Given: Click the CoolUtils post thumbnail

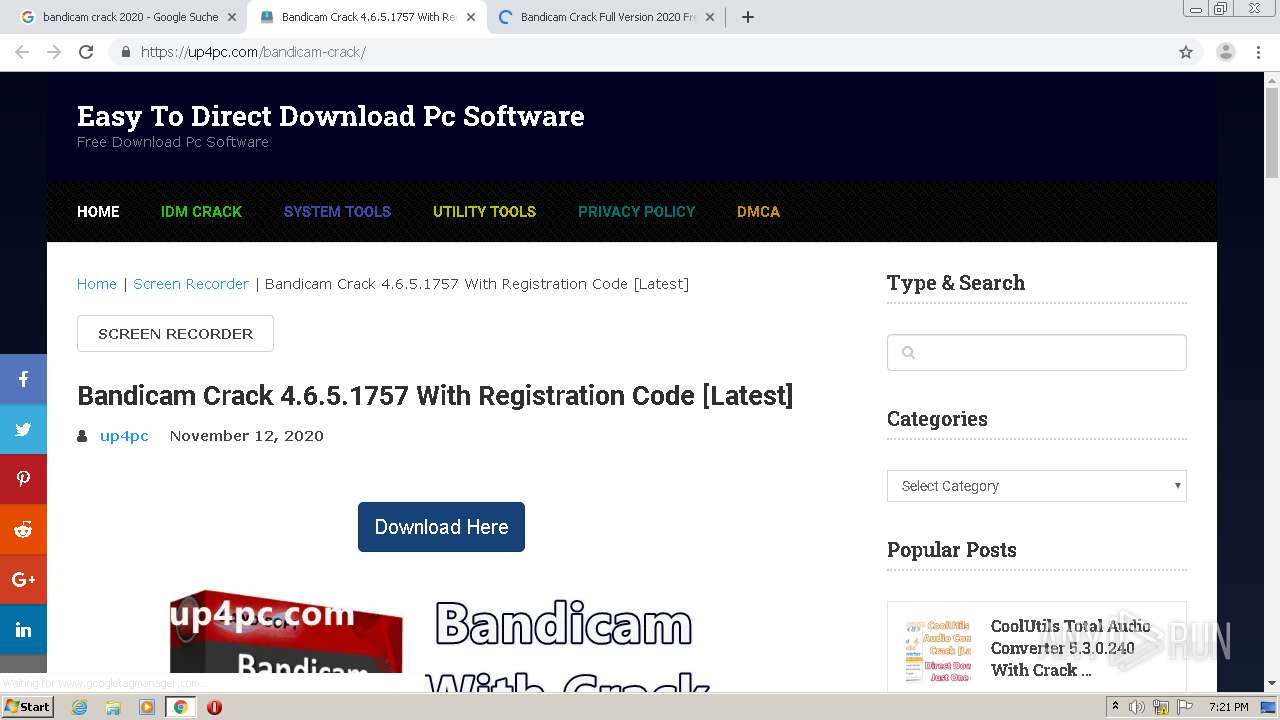Looking at the screenshot, I should click(937, 650).
